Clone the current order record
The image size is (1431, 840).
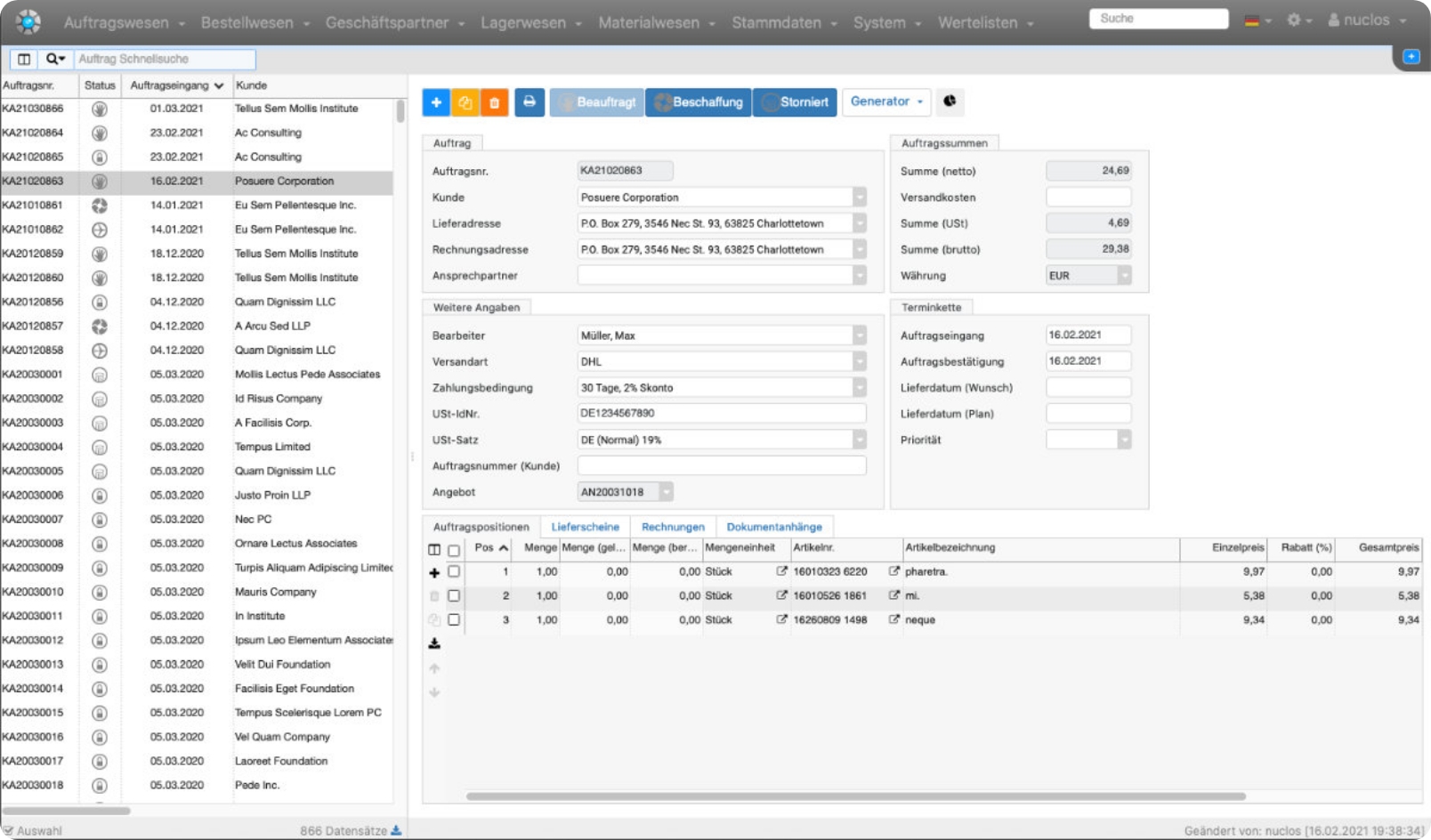pos(465,102)
